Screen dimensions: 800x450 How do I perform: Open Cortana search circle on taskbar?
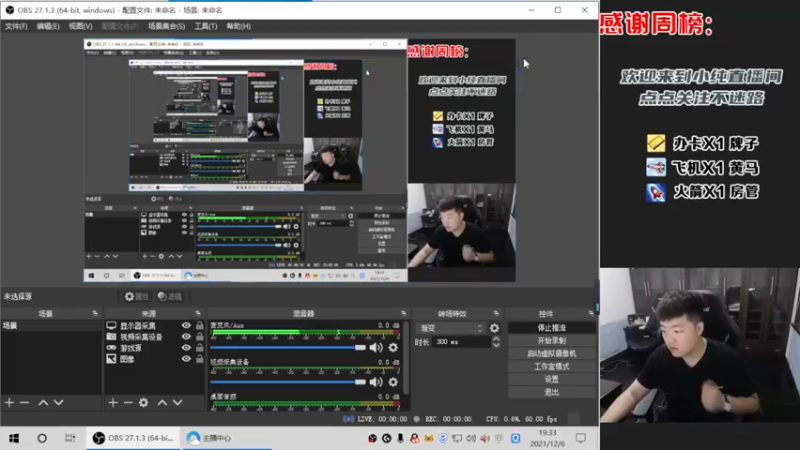(x=42, y=438)
